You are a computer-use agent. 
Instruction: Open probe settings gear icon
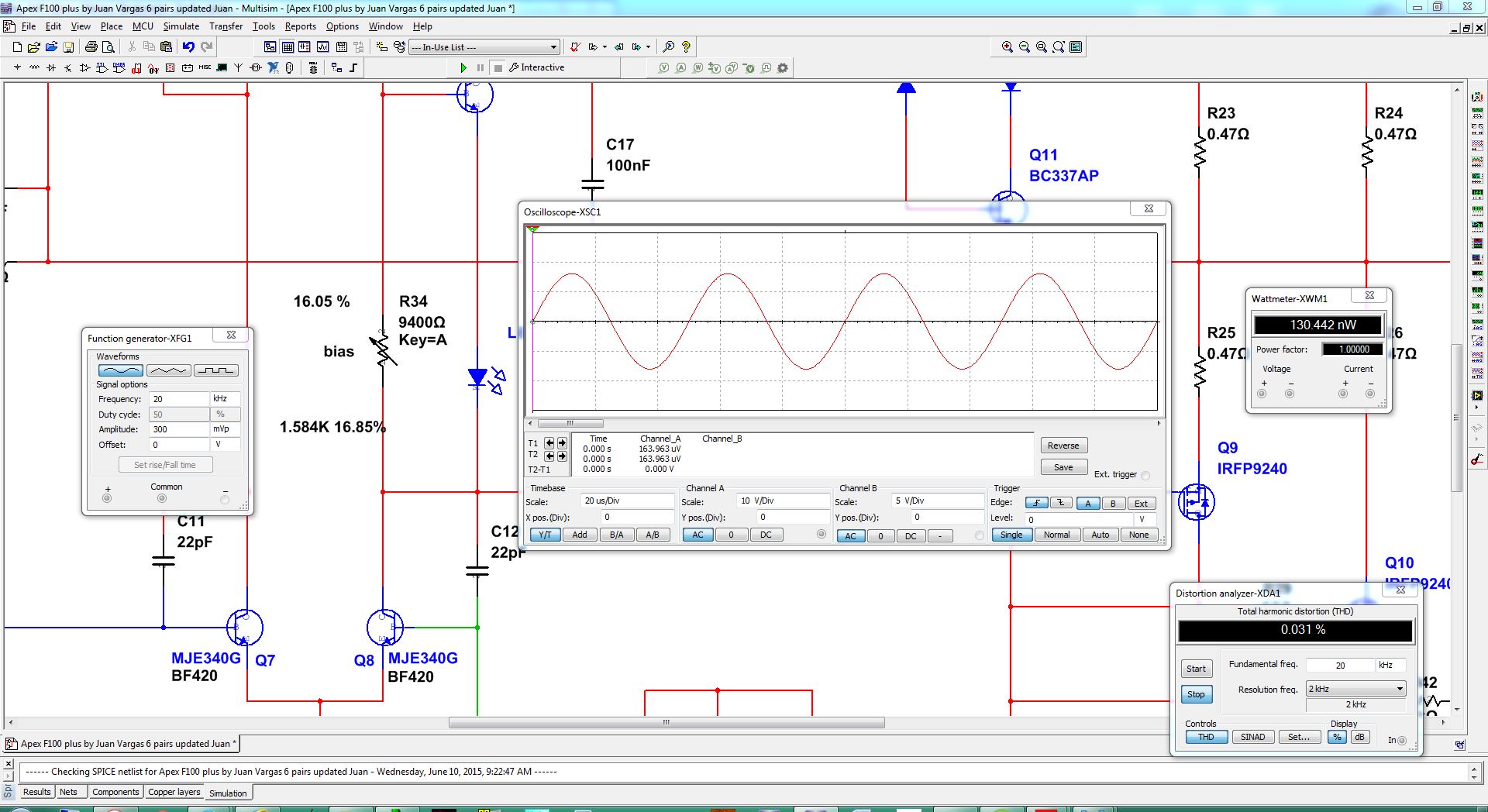[x=783, y=67]
